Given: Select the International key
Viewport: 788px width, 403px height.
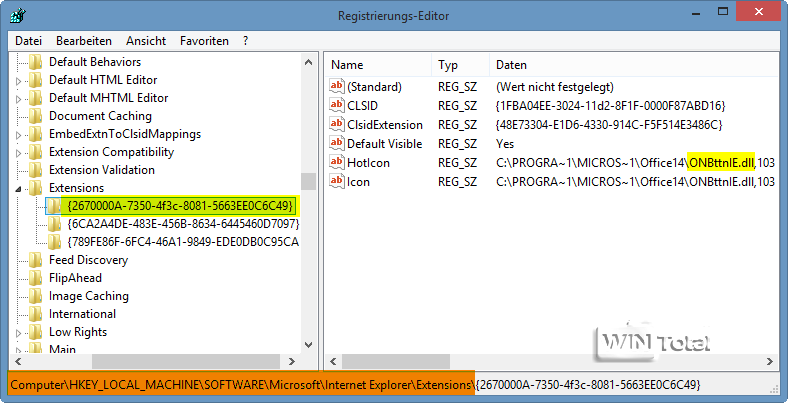Looking at the screenshot, I should point(82,315).
